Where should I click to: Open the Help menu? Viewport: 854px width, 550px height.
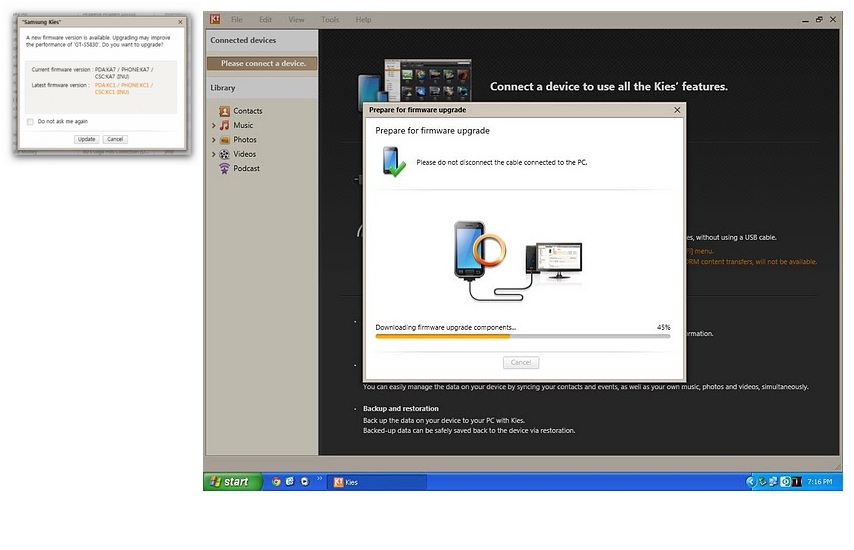tap(363, 20)
